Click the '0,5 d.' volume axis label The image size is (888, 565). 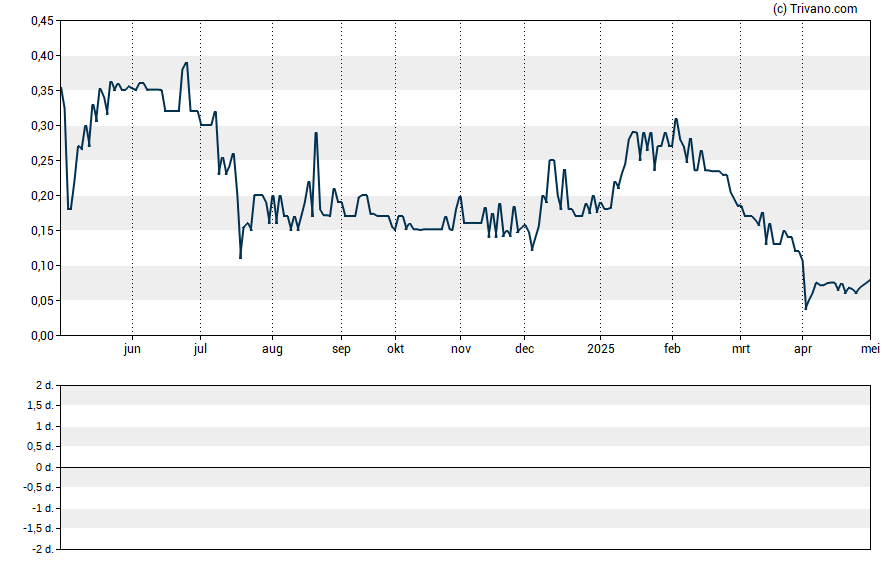coord(41,447)
